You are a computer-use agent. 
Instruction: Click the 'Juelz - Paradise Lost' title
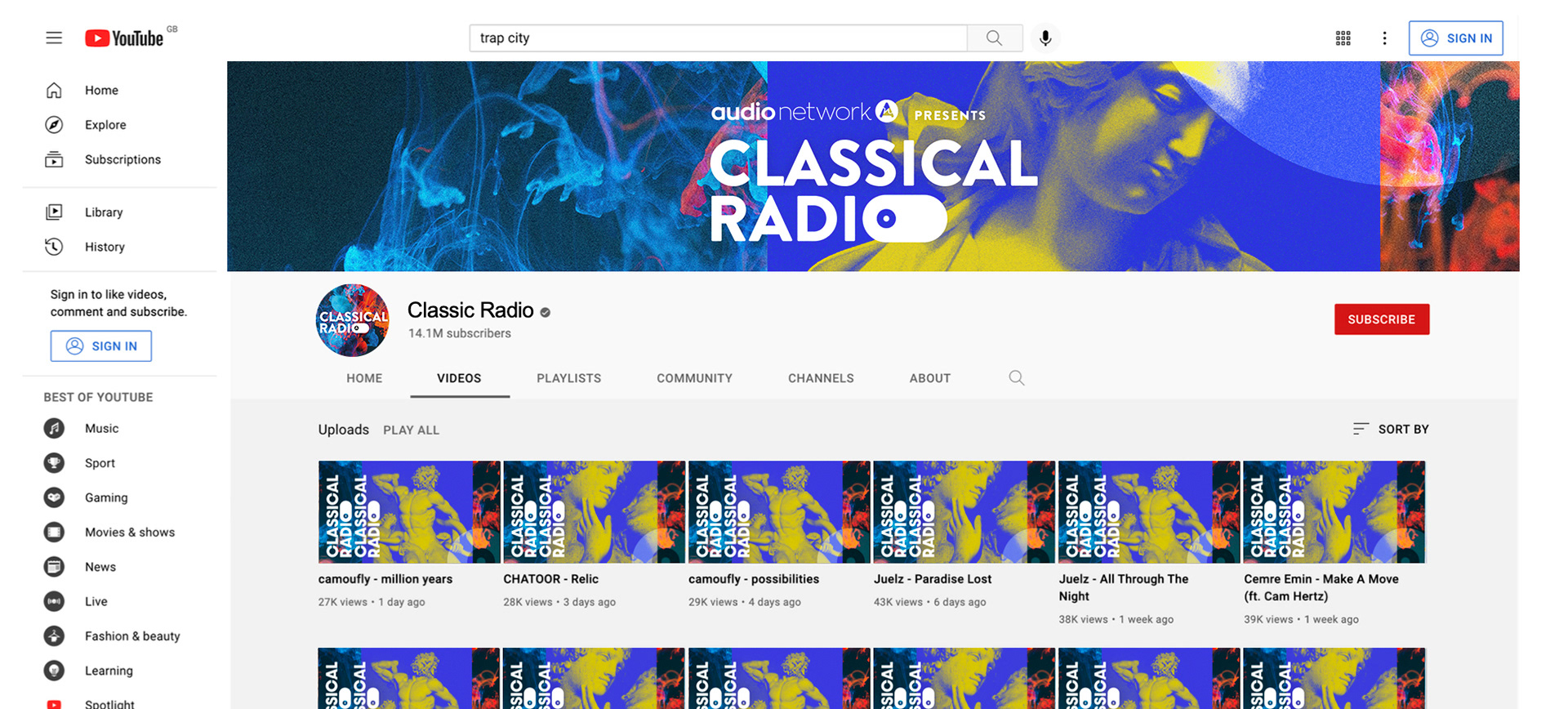933,579
